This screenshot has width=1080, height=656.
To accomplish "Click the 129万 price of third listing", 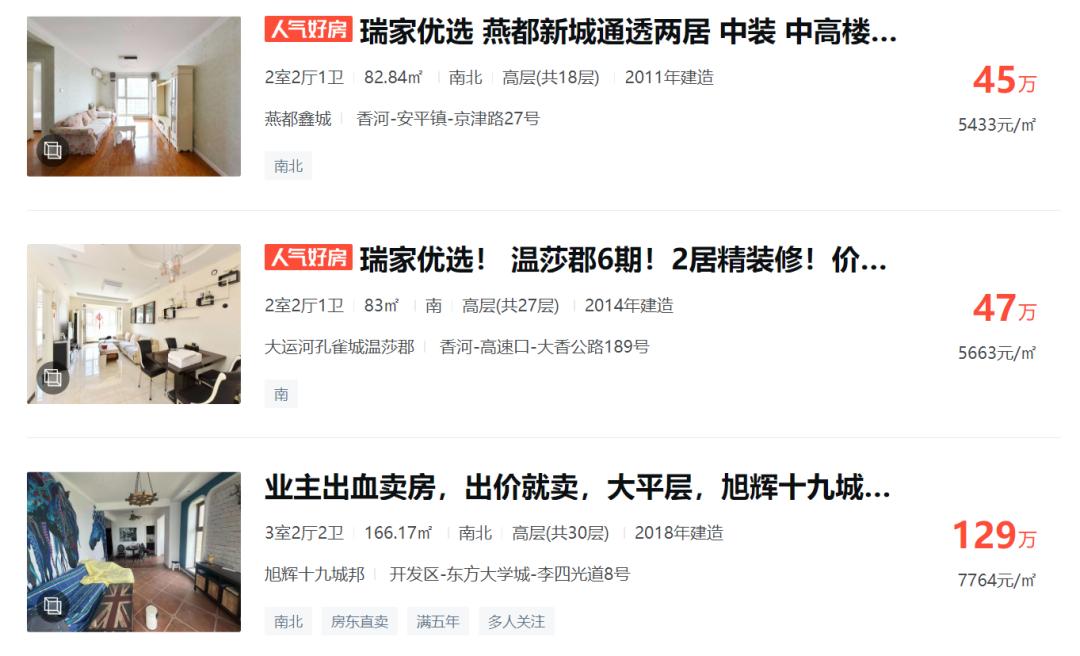I will (995, 535).
